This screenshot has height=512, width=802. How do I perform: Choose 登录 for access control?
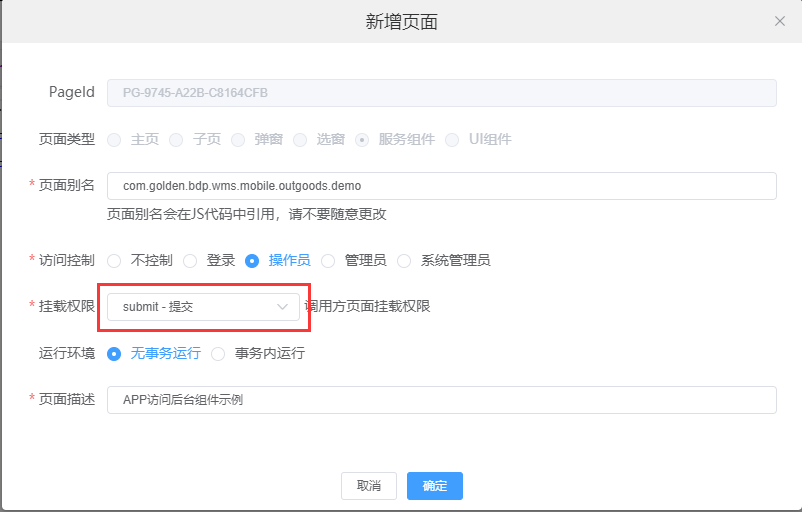(190, 261)
